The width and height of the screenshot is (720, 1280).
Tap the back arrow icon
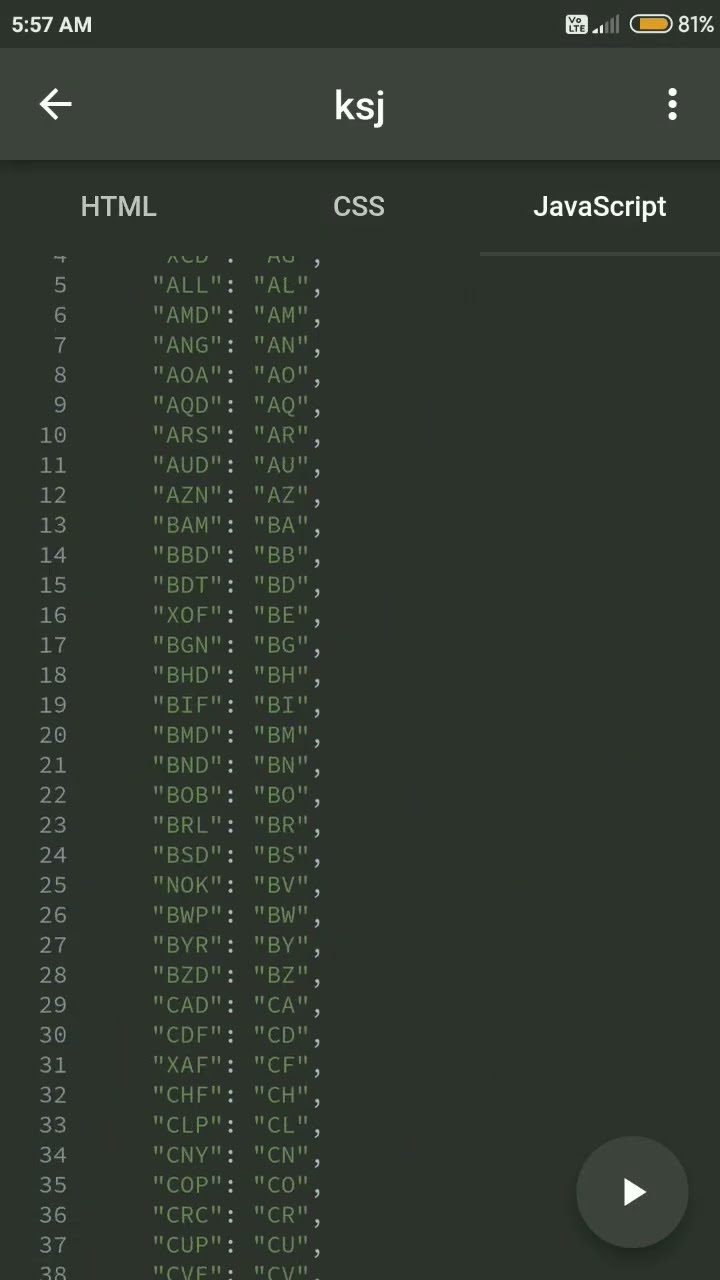click(x=56, y=104)
